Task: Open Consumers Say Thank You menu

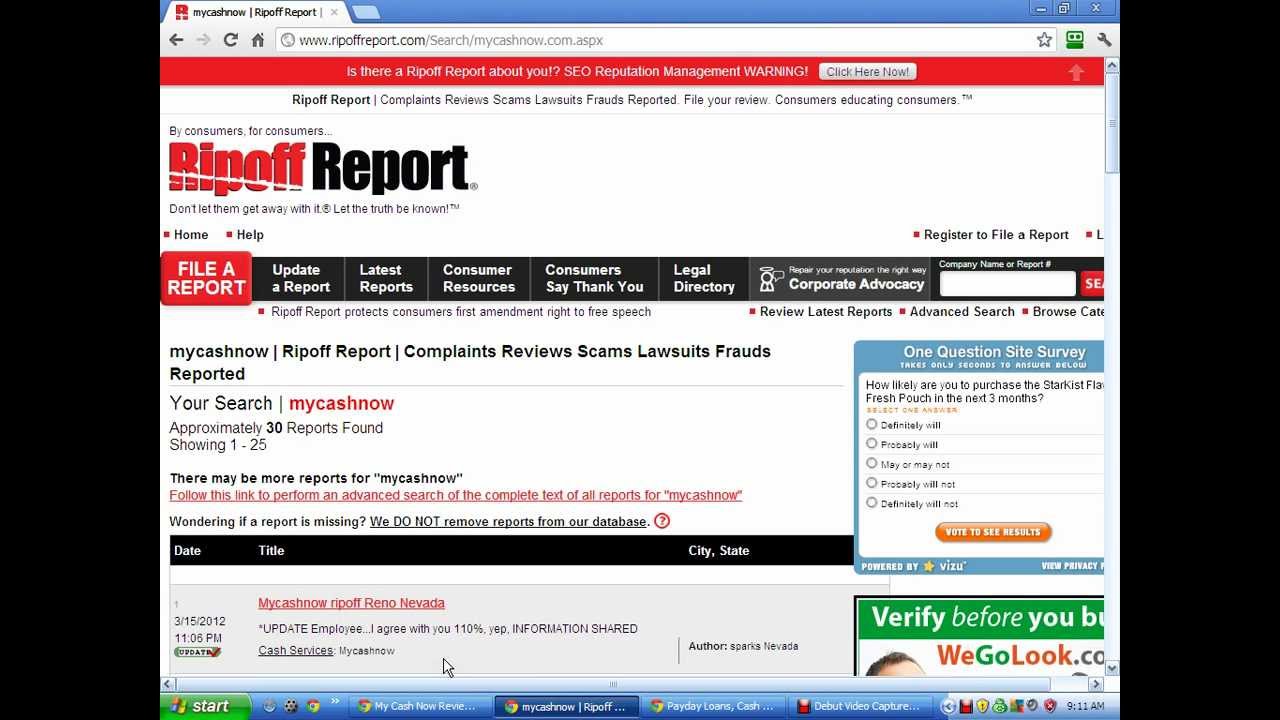Action: (594, 278)
